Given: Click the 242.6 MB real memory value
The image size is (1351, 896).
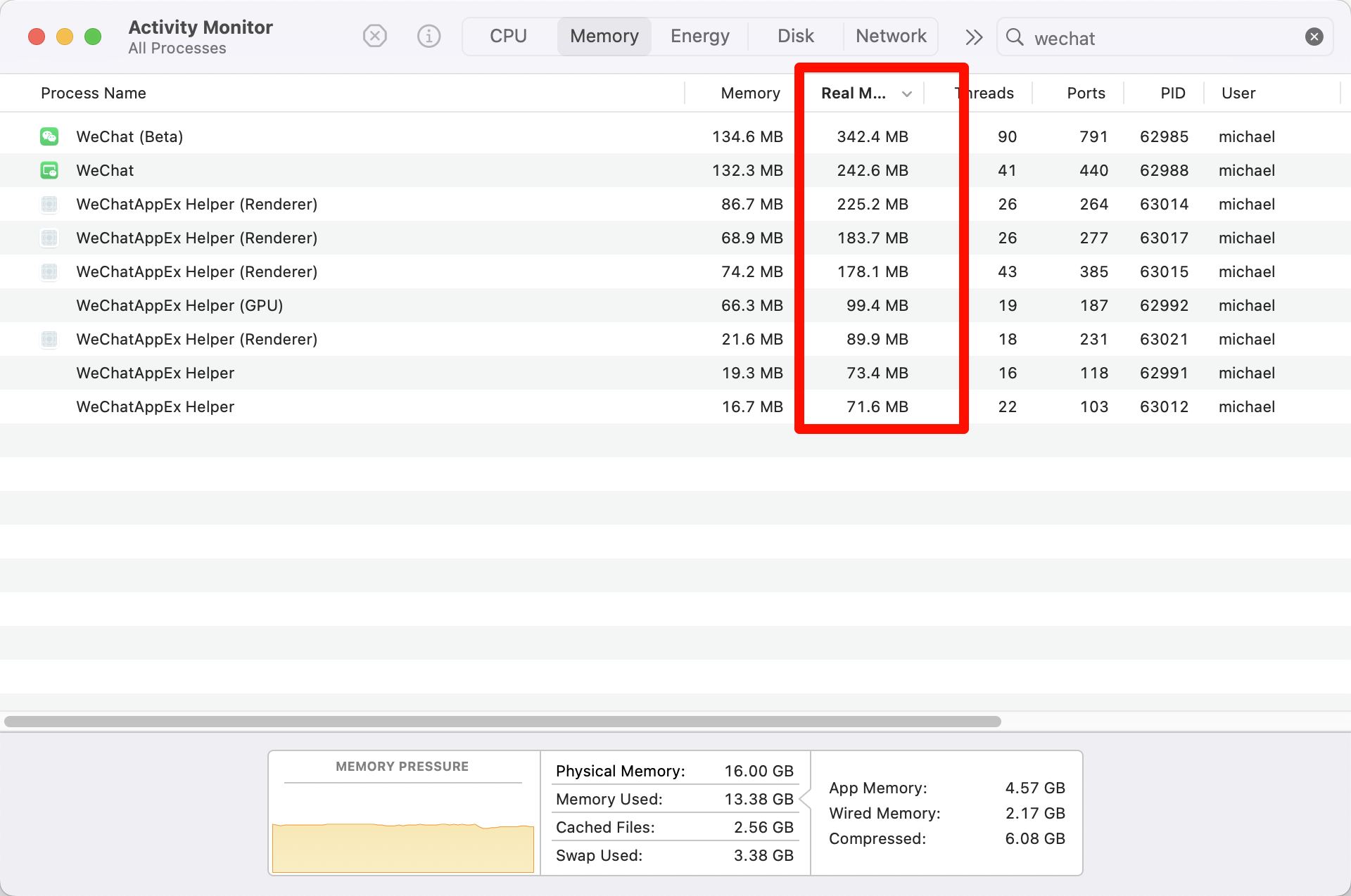Looking at the screenshot, I should click(x=873, y=170).
